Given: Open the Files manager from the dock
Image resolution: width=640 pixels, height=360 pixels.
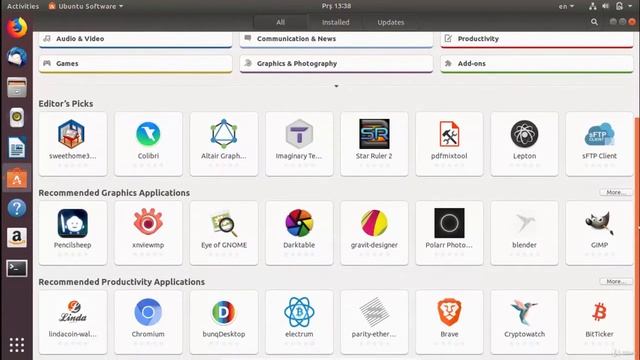Looking at the screenshot, I should tap(17, 87).
